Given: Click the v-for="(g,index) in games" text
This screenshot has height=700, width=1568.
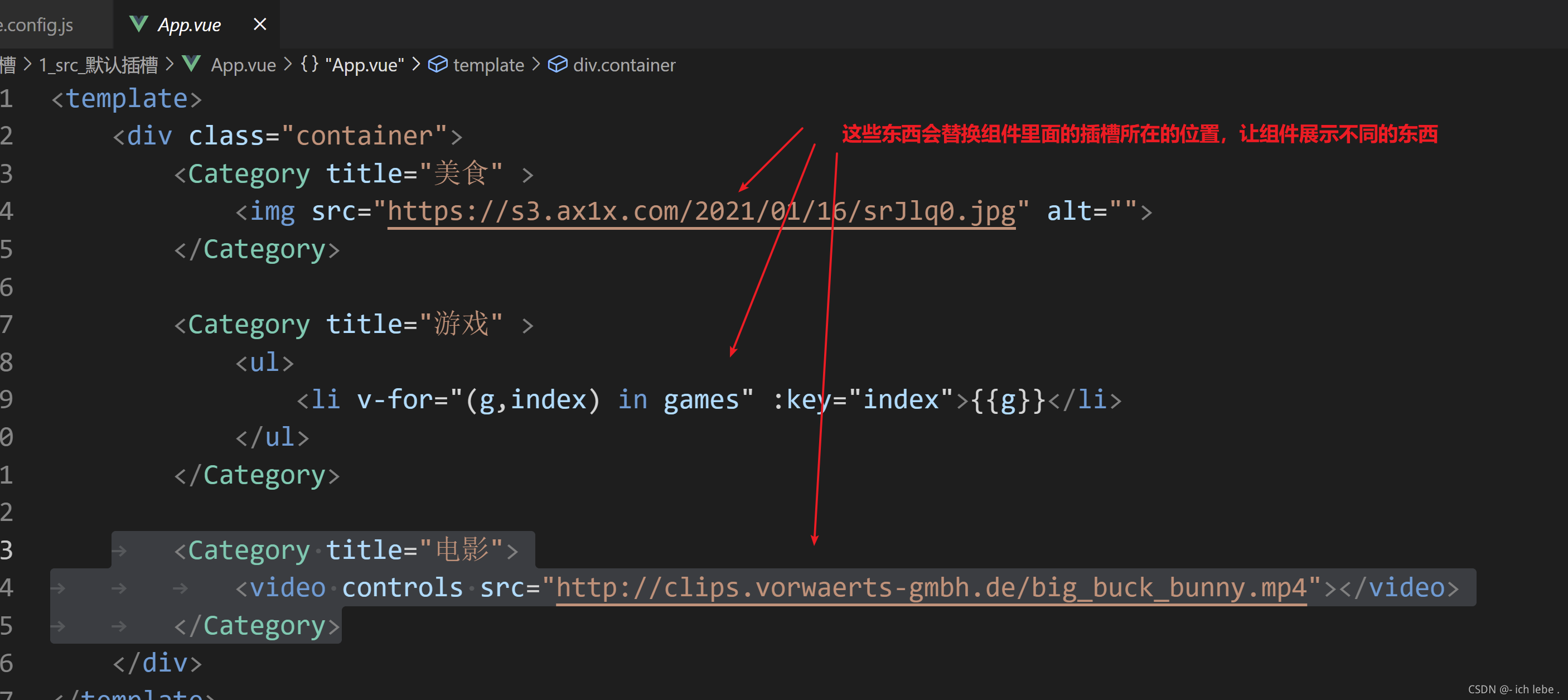Looking at the screenshot, I should pos(556,400).
